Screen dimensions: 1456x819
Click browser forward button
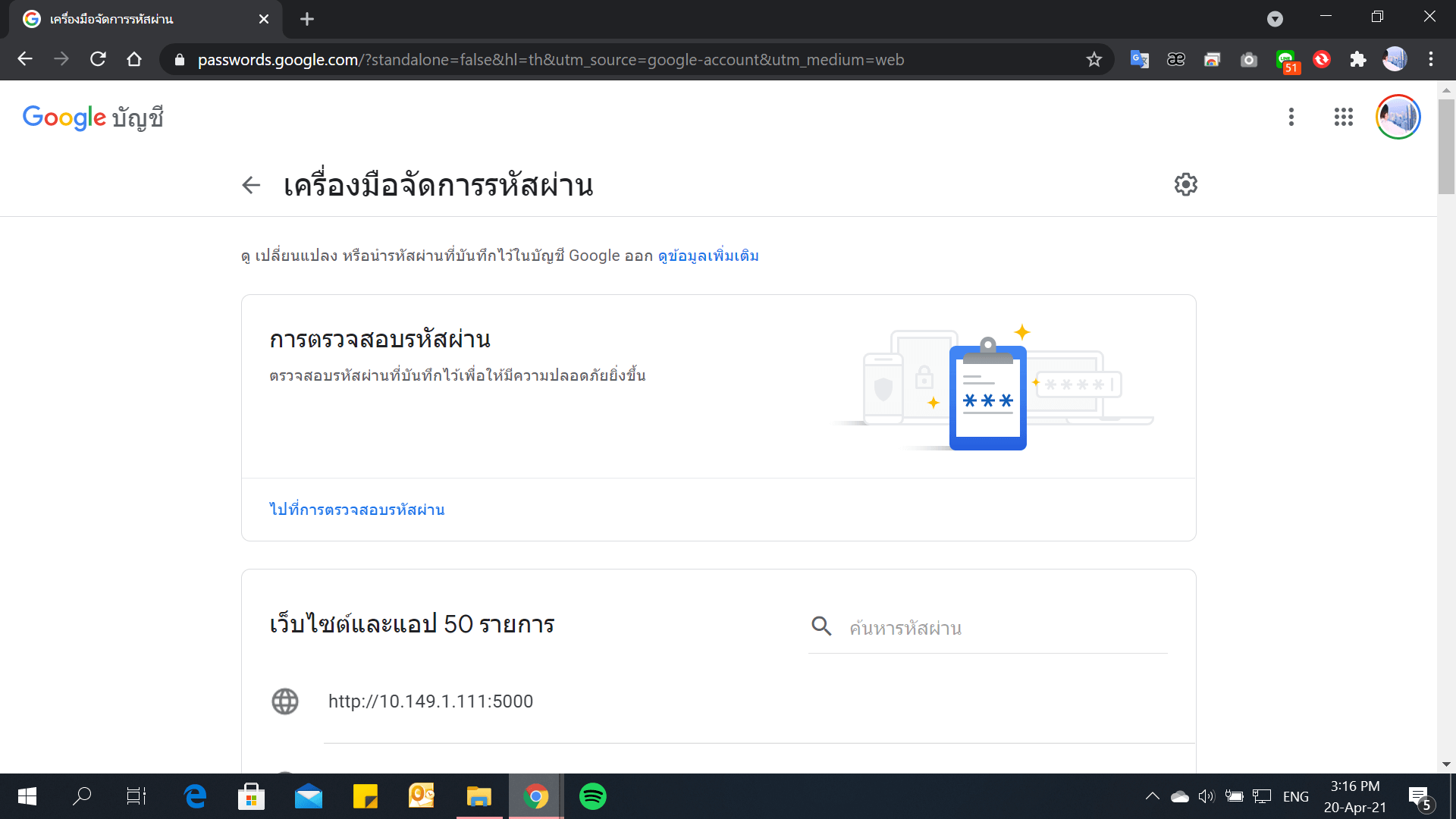[61, 59]
